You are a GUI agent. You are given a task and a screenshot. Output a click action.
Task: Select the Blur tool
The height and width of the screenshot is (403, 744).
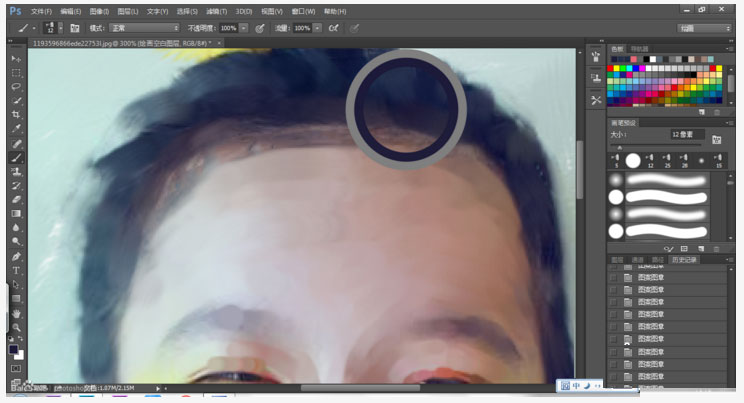coord(16,227)
